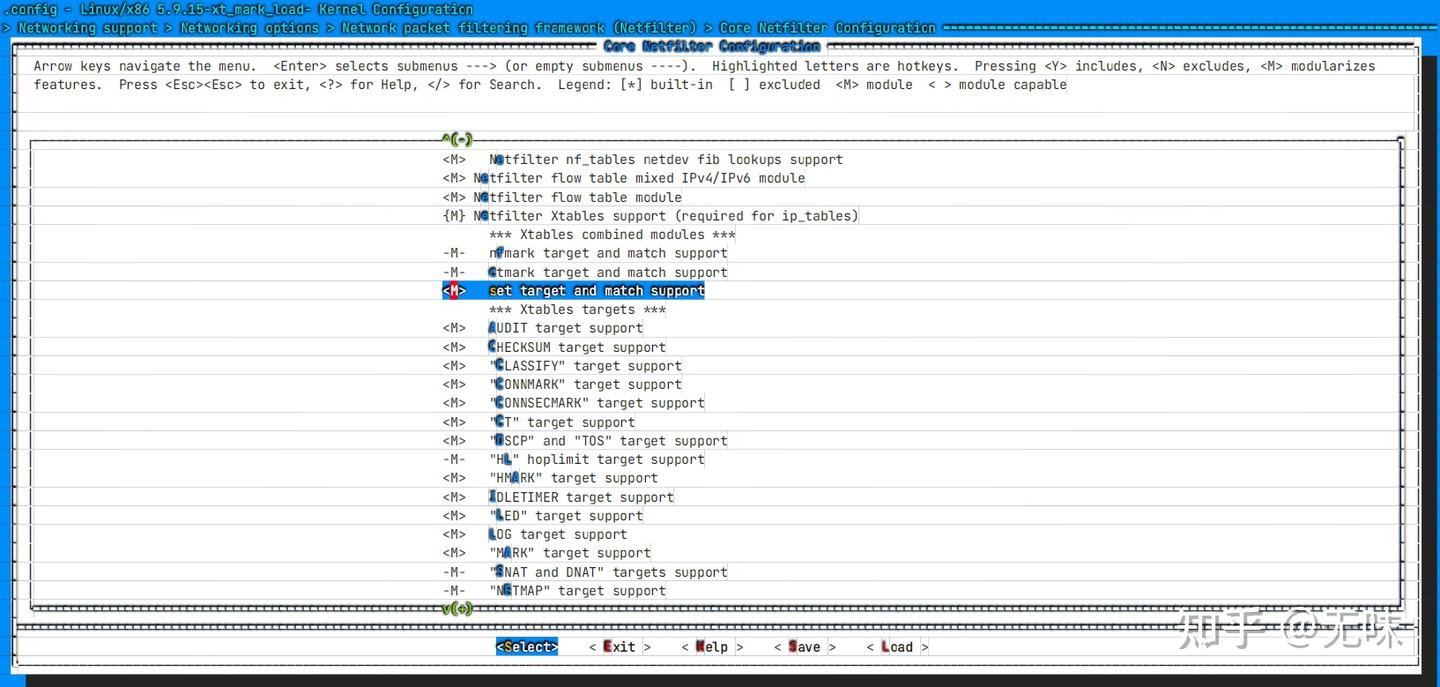Click the .config Kernel Configuration title text
1440x687 pixels.
(238, 9)
